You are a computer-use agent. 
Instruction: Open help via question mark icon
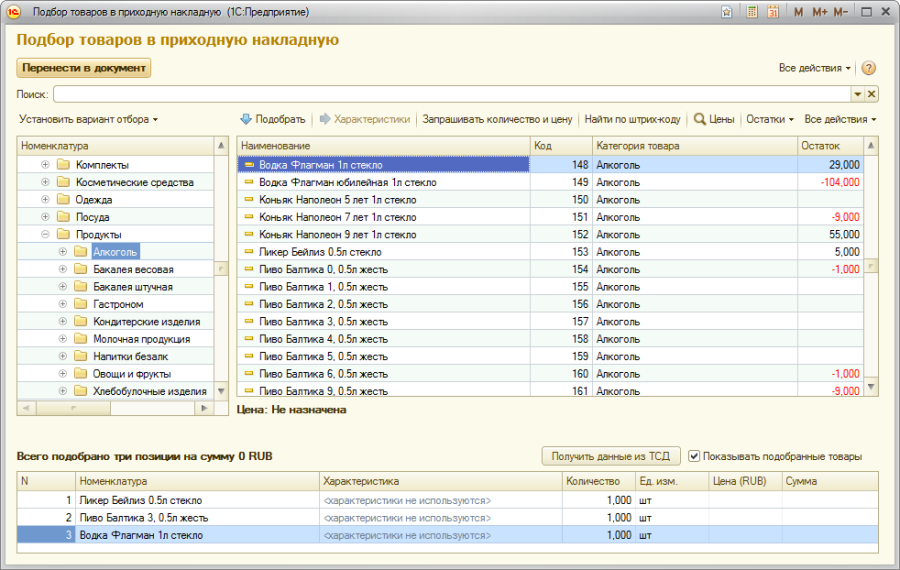869,68
